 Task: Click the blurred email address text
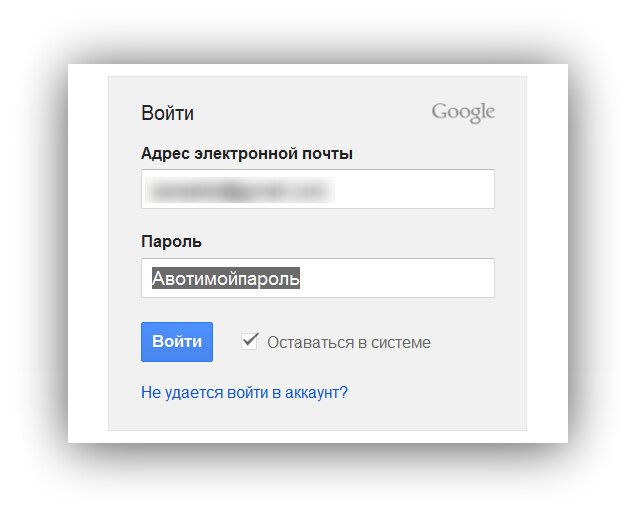[239, 190]
